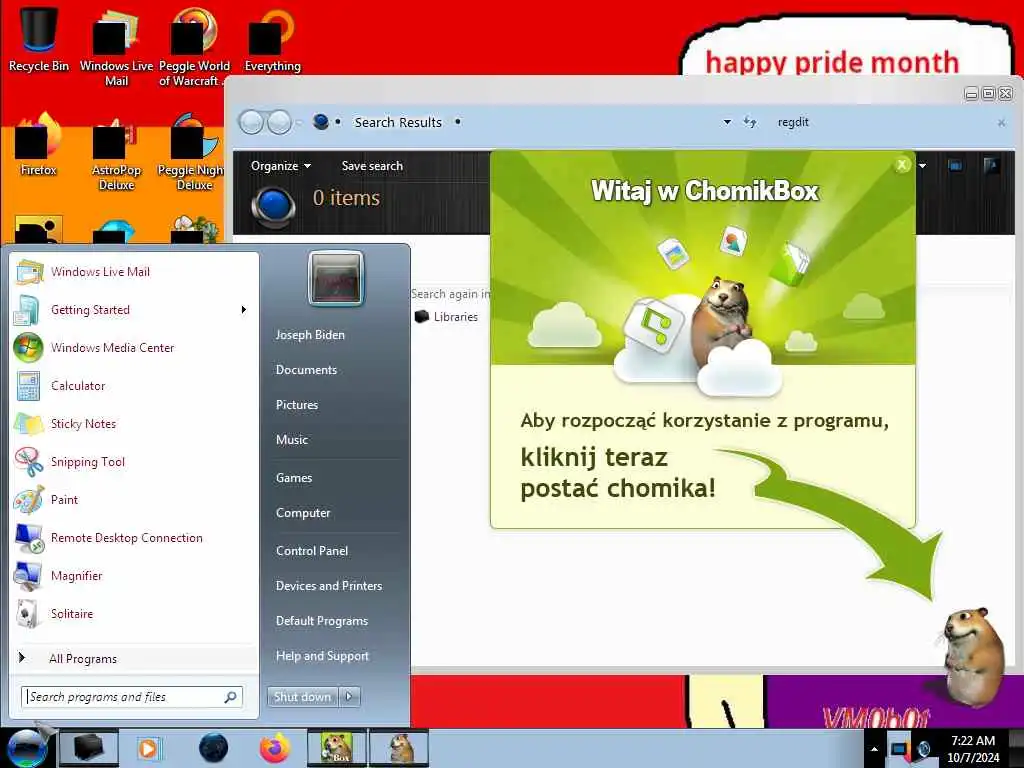
Task: Click Explorer forward navigation button
Action: point(280,122)
